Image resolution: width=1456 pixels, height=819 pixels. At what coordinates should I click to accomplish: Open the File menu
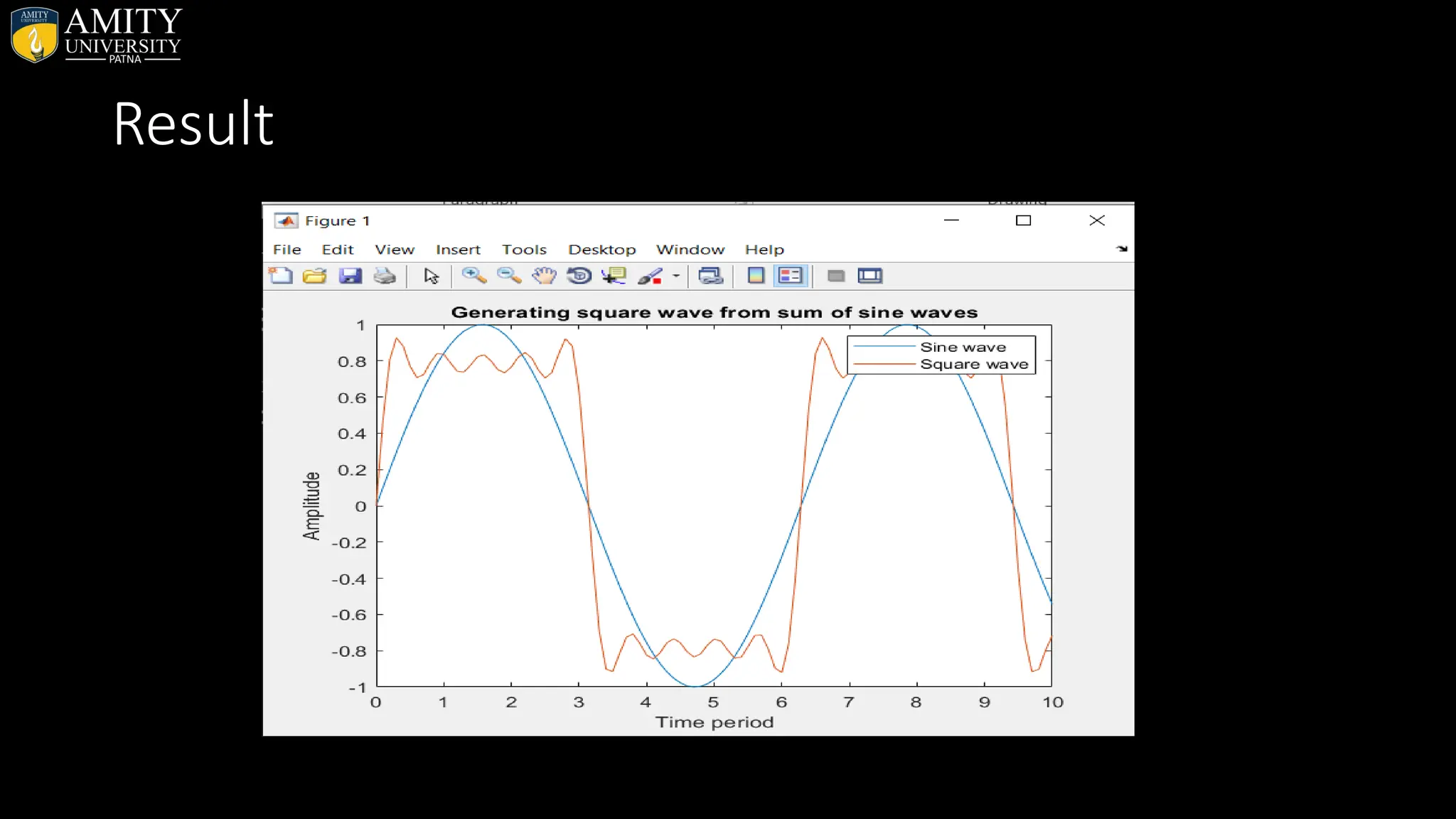pos(287,250)
